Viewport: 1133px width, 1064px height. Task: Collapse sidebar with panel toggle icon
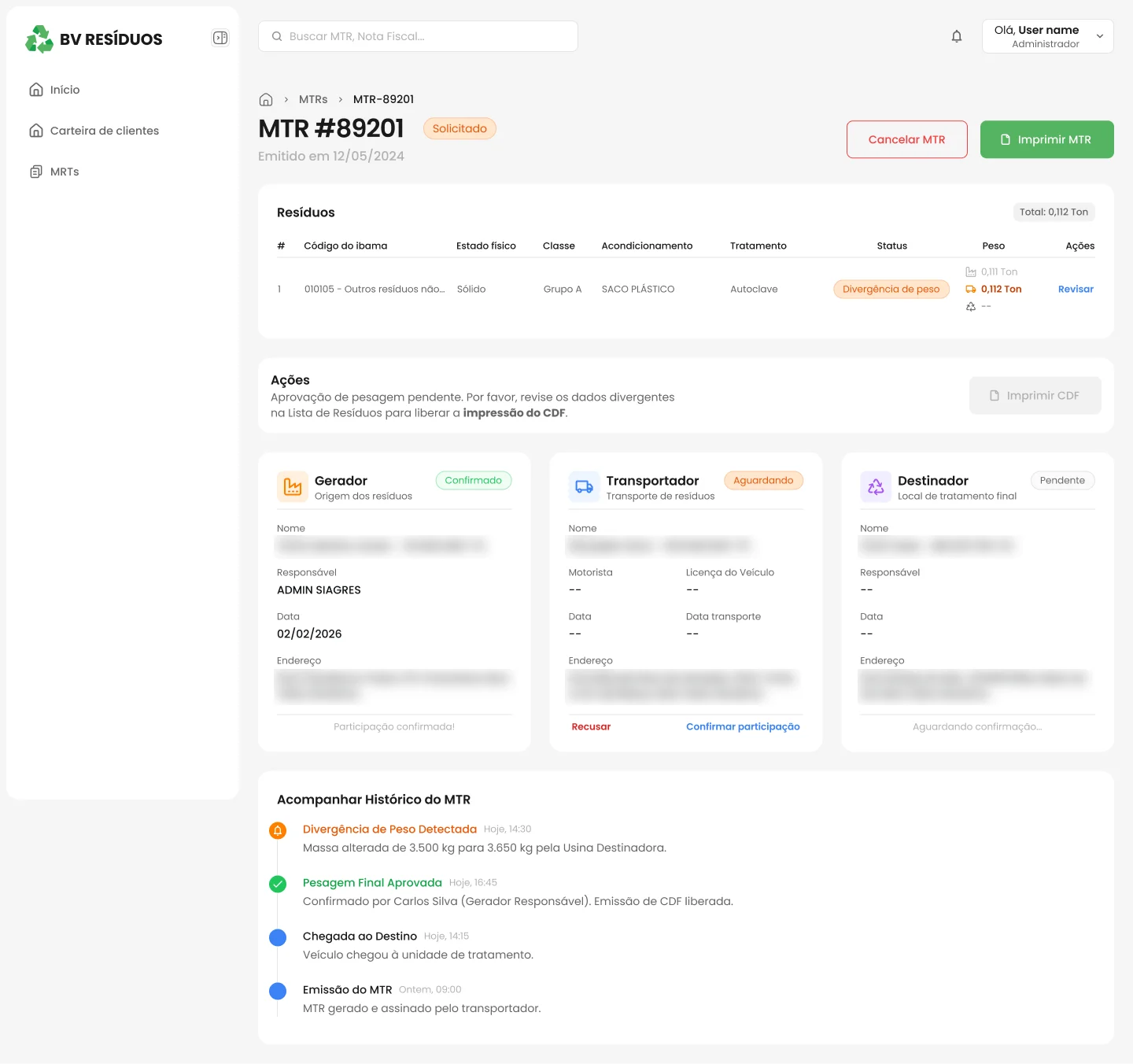(220, 38)
